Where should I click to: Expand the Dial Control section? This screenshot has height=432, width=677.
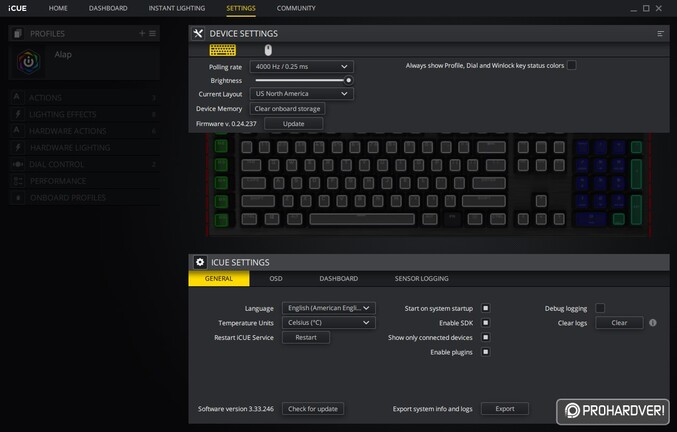[84, 164]
